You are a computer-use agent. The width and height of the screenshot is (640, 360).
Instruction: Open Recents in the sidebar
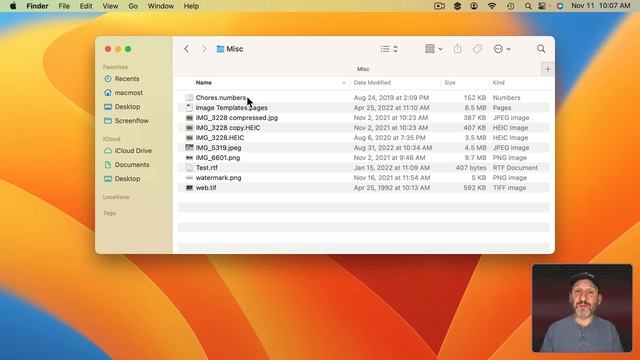127,79
